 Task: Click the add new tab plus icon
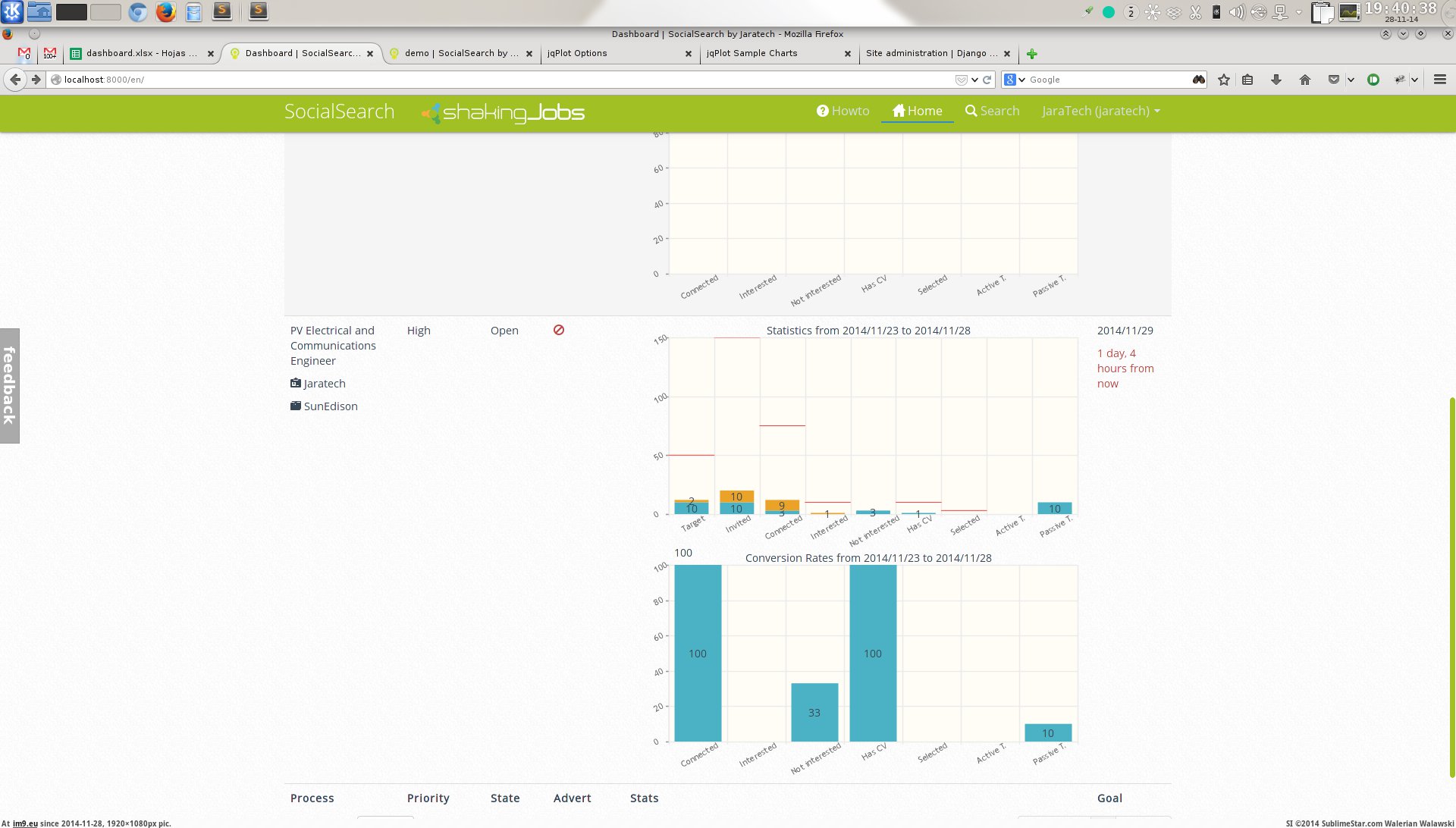coord(1032,54)
